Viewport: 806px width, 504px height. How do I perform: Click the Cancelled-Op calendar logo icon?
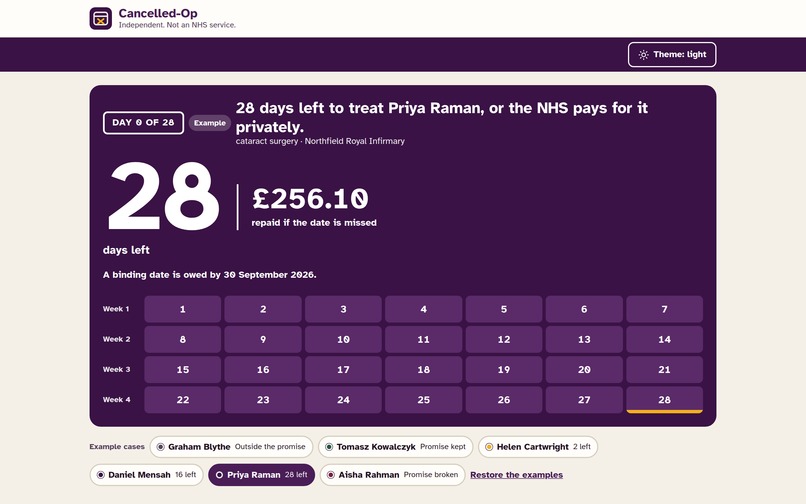[x=101, y=19]
